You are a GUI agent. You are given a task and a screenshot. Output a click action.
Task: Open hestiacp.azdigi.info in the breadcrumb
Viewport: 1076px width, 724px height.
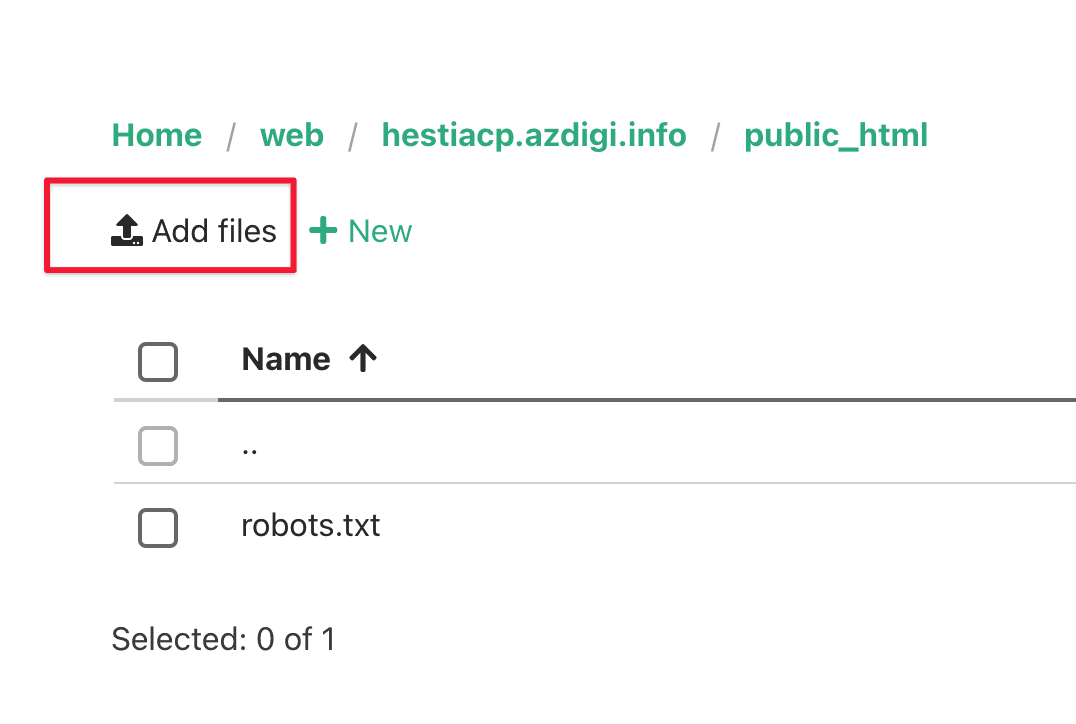coord(534,135)
